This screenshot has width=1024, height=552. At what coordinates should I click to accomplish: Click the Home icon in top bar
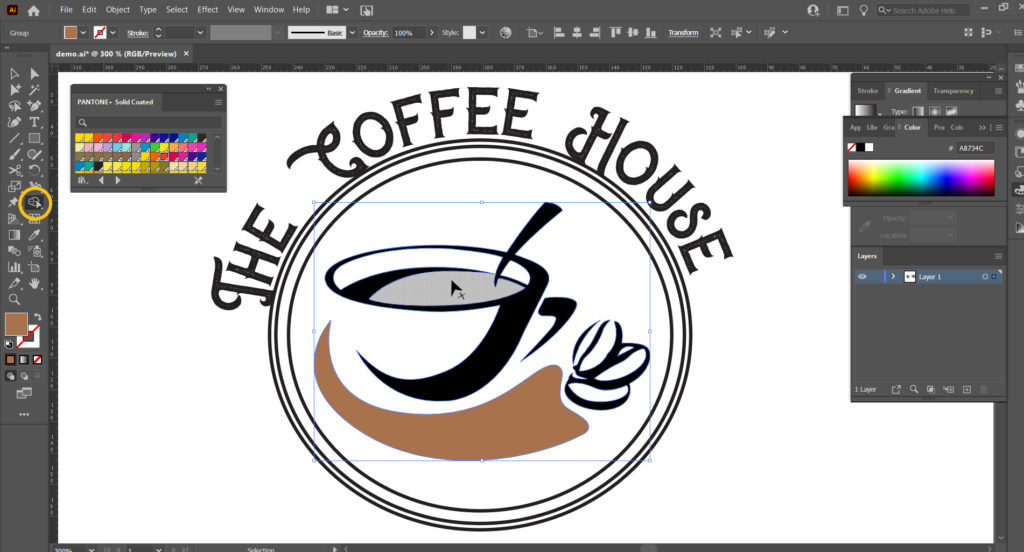tap(34, 10)
